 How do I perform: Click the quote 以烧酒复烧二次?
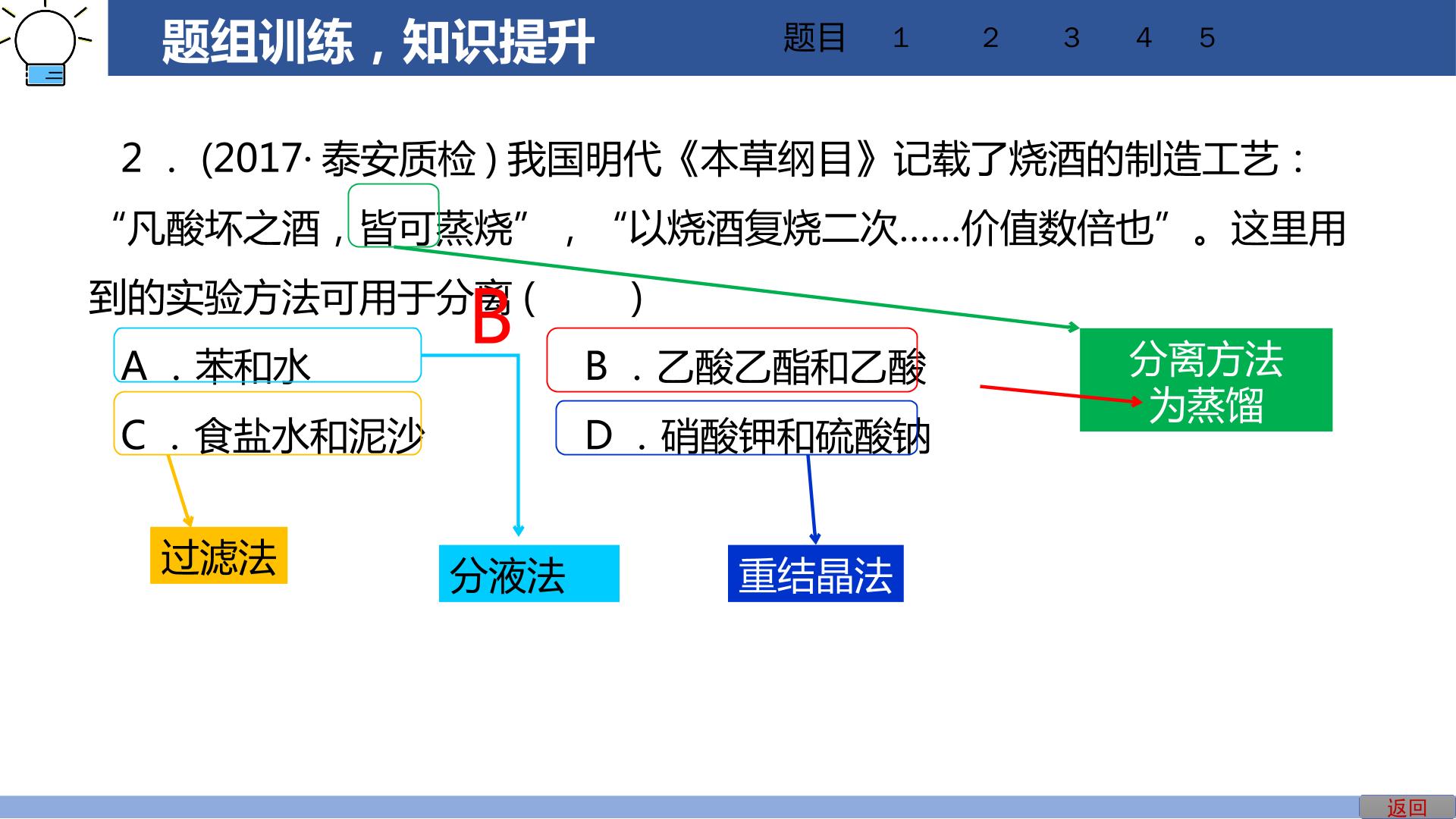764,227
